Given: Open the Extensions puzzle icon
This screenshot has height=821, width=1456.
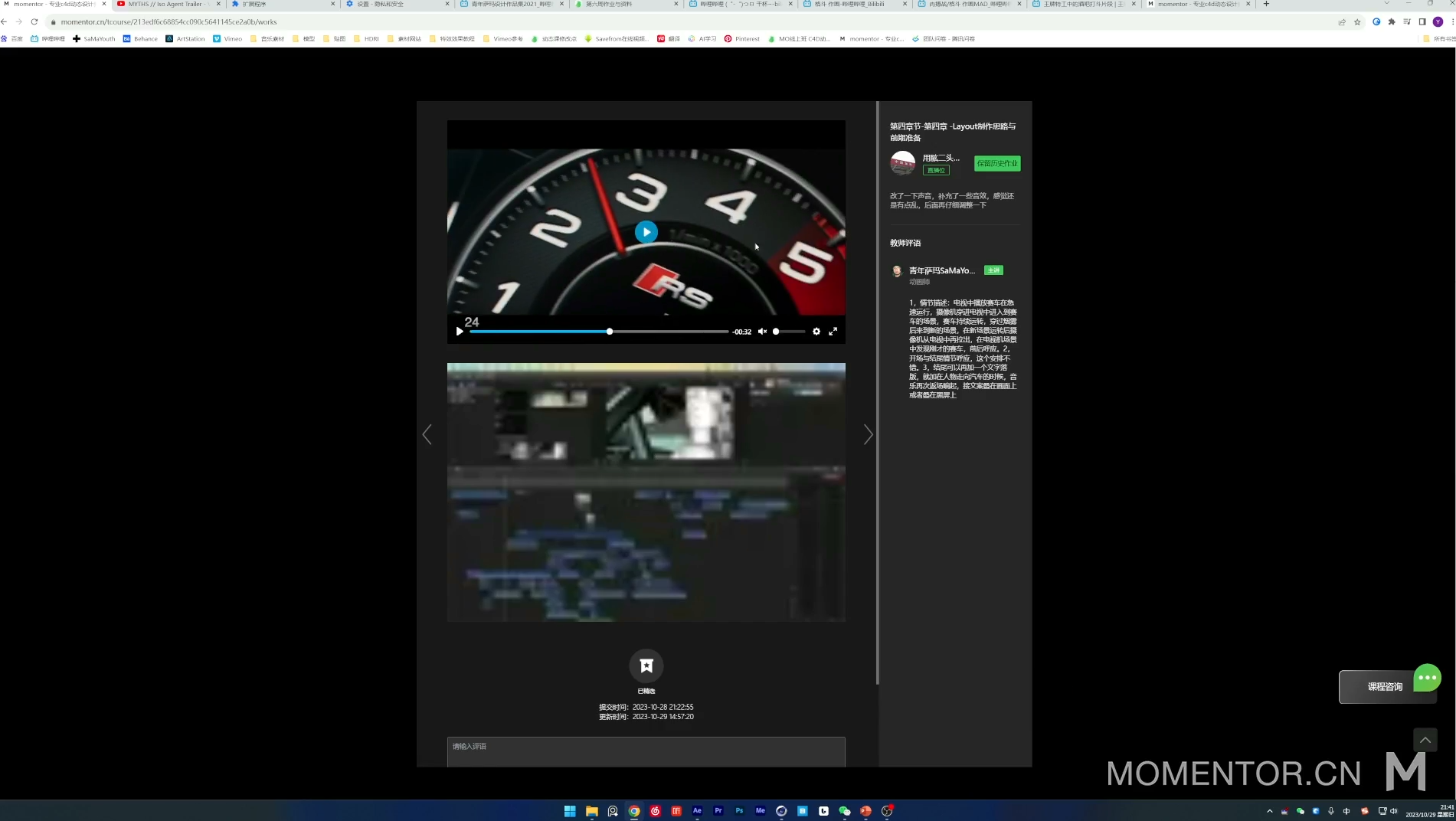Looking at the screenshot, I should pos(1392,21).
